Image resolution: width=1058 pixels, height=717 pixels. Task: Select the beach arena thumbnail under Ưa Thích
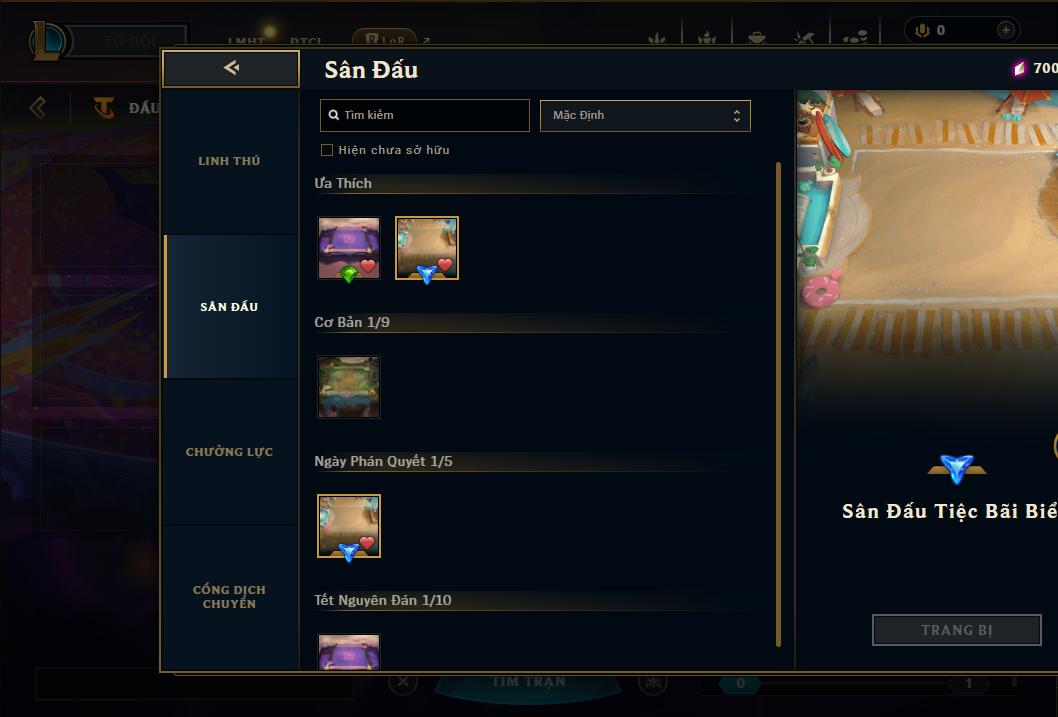tap(426, 248)
